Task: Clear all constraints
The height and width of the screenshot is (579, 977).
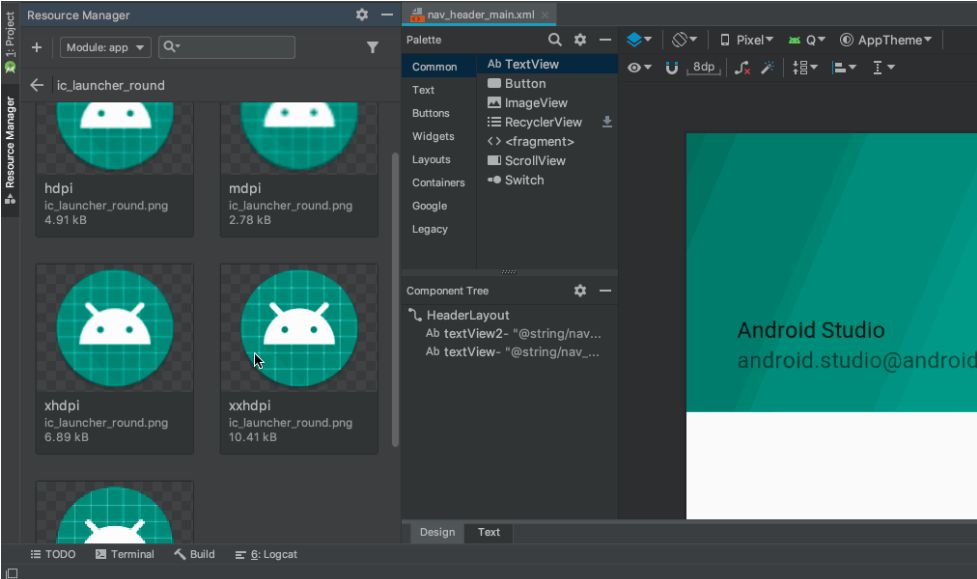Action: 741,67
